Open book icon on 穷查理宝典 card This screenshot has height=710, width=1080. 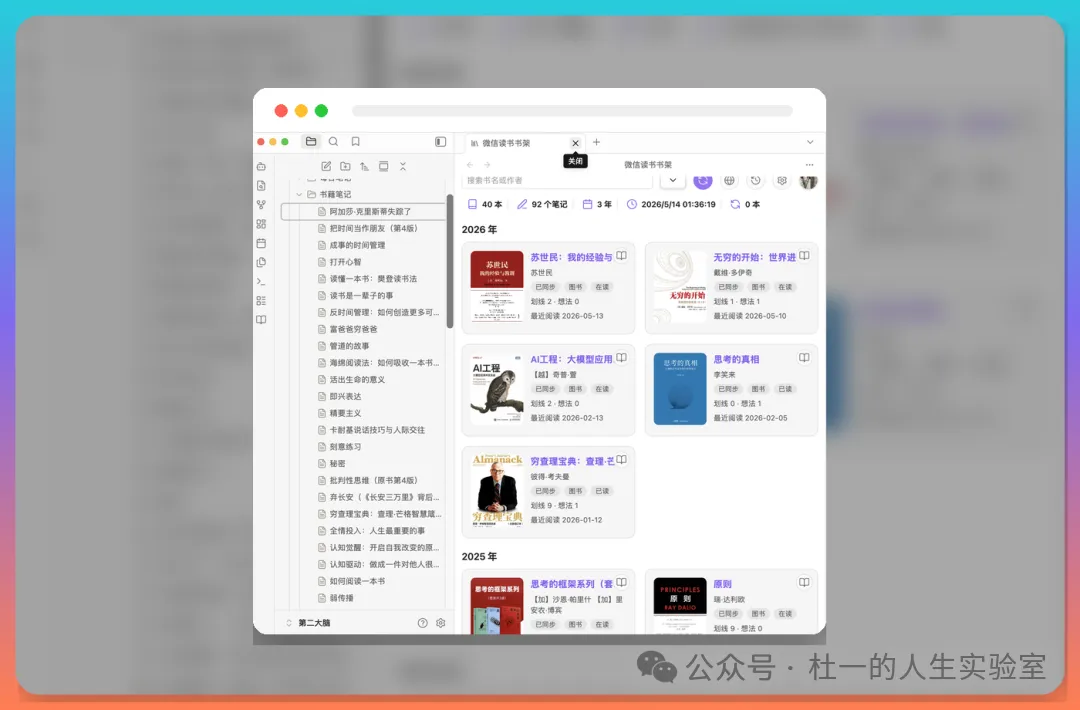pos(621,460)
